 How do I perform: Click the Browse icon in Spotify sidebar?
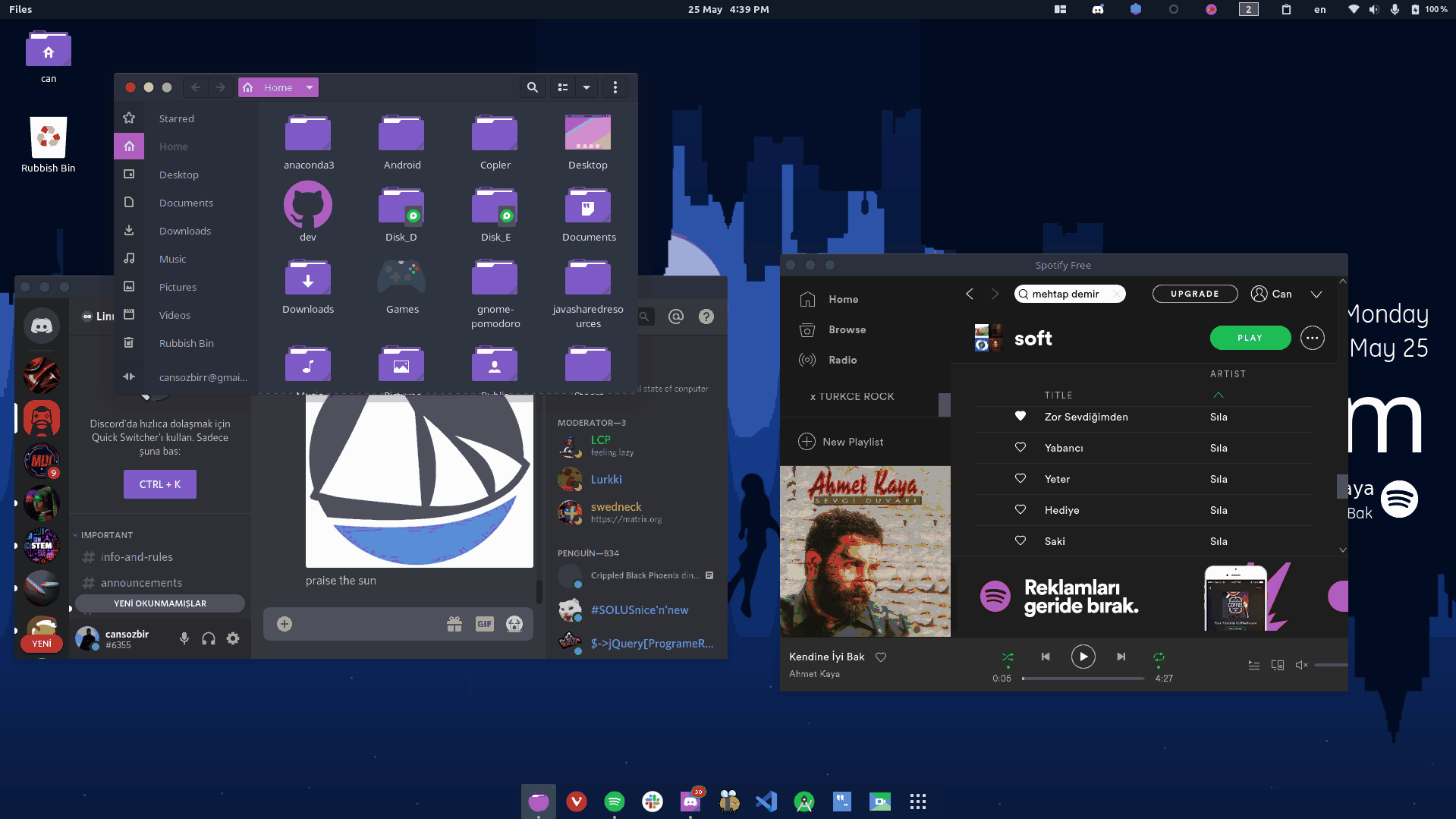pyautogui.click(x=807, y=329)
